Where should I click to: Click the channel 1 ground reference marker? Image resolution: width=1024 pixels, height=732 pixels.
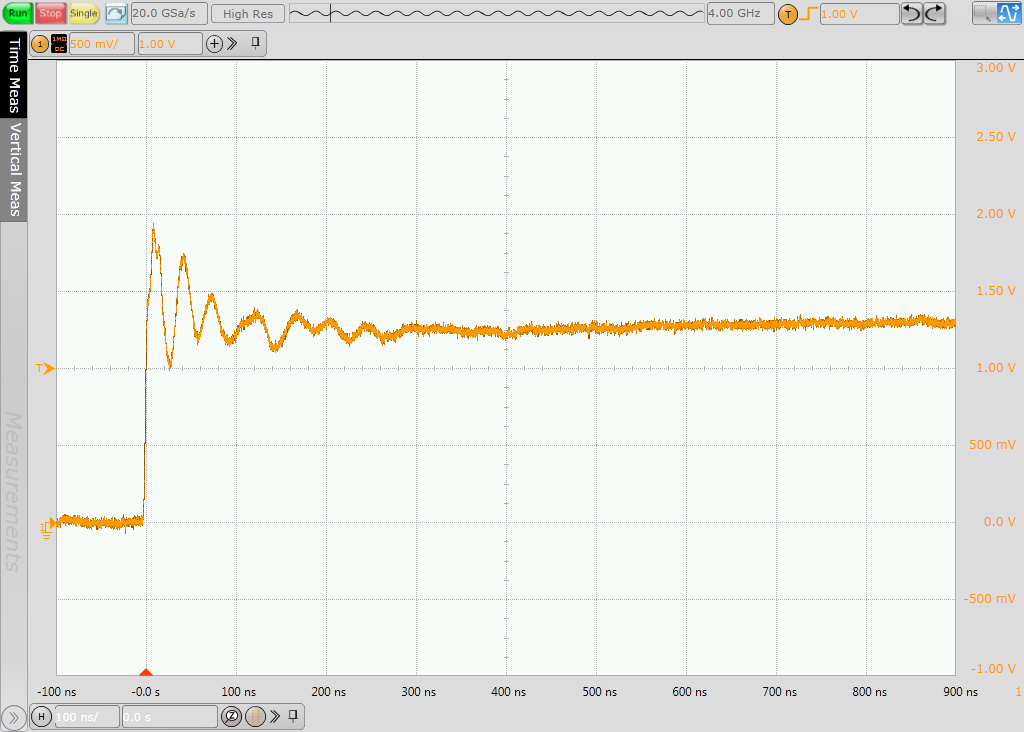[x=47, y=528]
